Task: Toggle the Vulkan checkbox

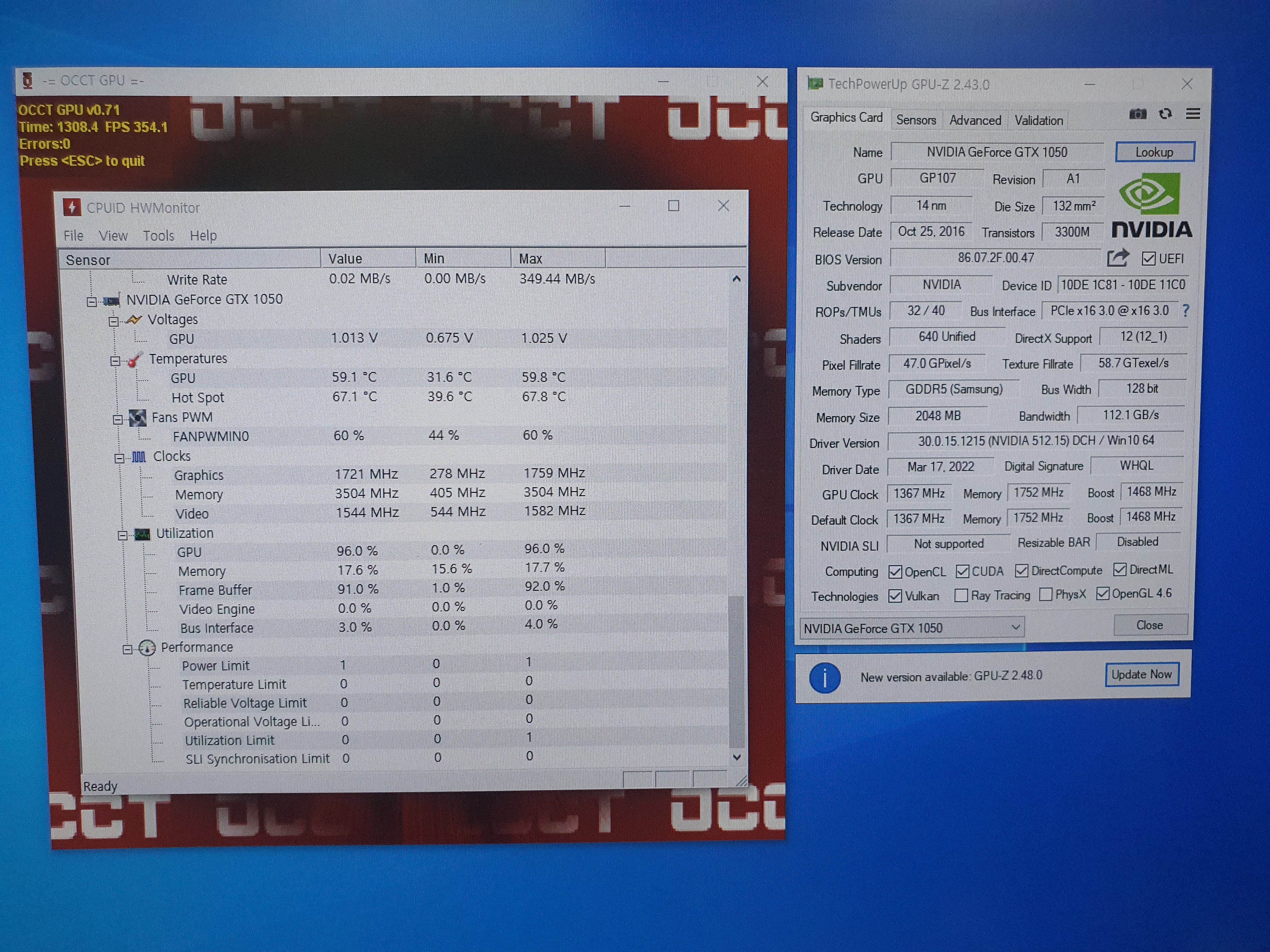Action: coord(895,596)
